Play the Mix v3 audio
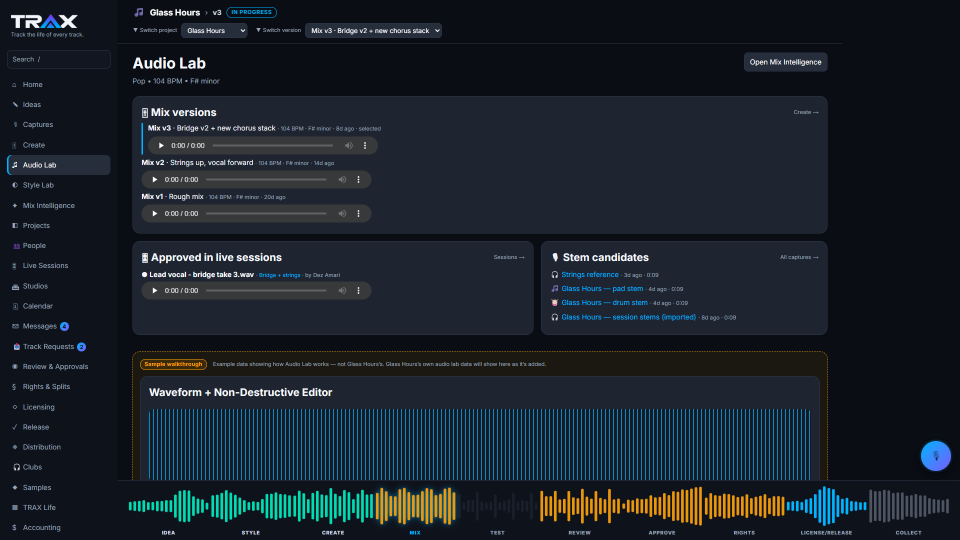 (x=161, y=146)
